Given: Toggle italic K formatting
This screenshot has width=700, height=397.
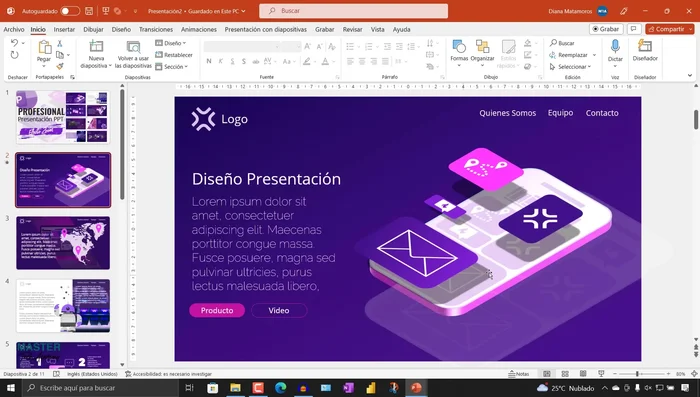Looking at the screenshot, I should pyautogui.click(x=221, y=61).
